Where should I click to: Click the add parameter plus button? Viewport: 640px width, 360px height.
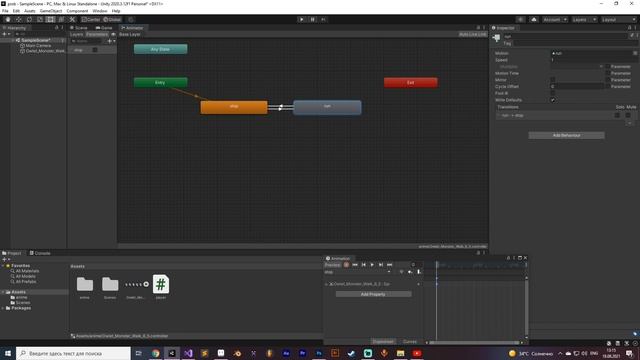110,41
